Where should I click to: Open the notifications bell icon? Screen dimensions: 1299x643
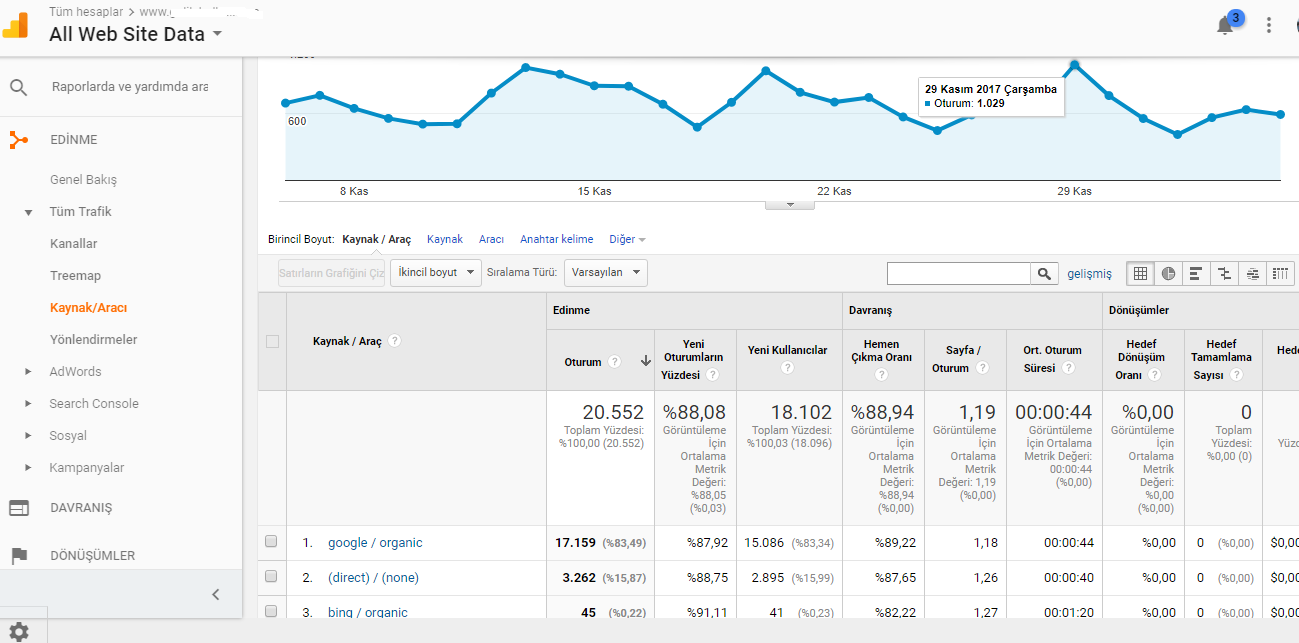[1224, 26]
